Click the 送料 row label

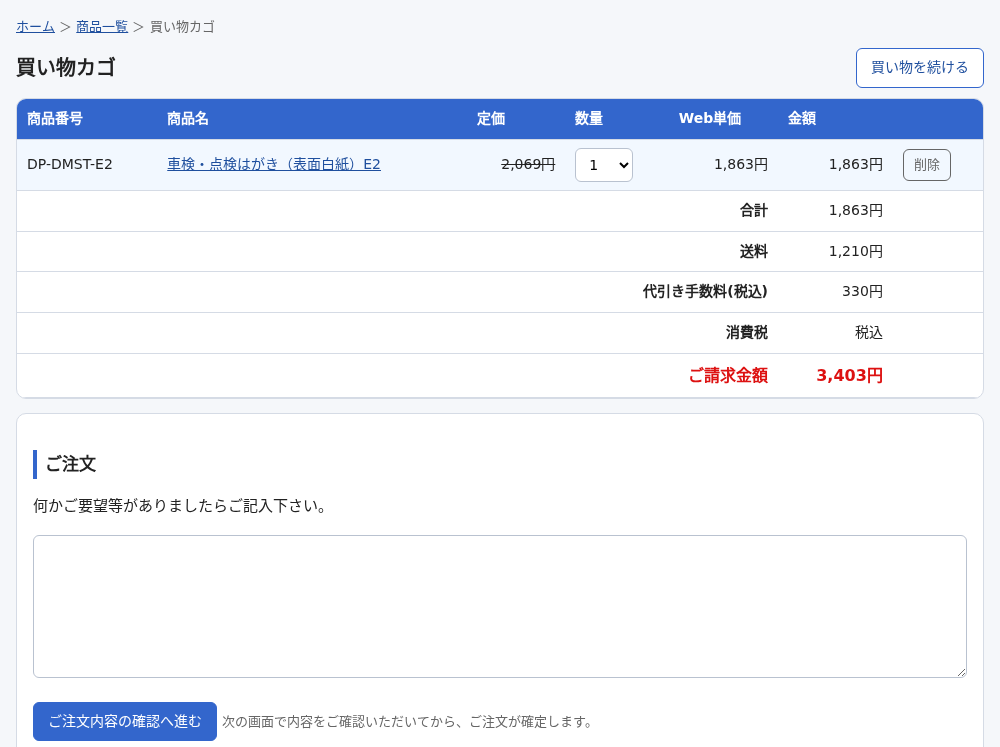tap(754, 251)
